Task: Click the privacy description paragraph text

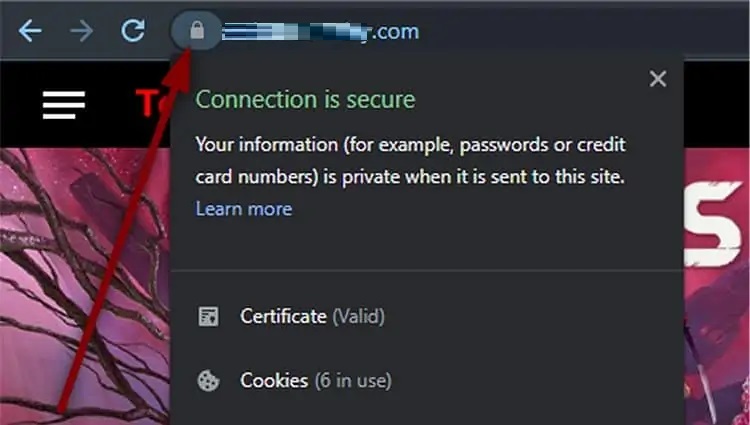Action: click(x=410, y=162)
